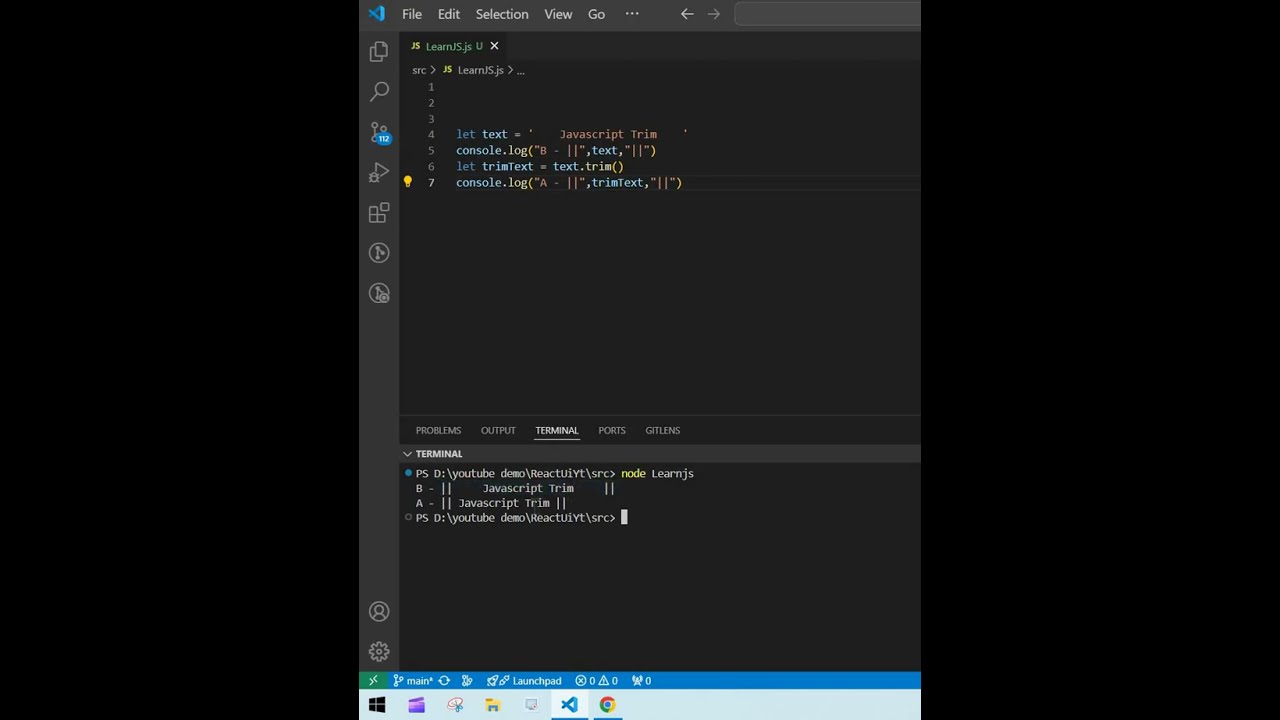
Task: Collapse the TERMINAL section chevron
Action: pos(407,454)
